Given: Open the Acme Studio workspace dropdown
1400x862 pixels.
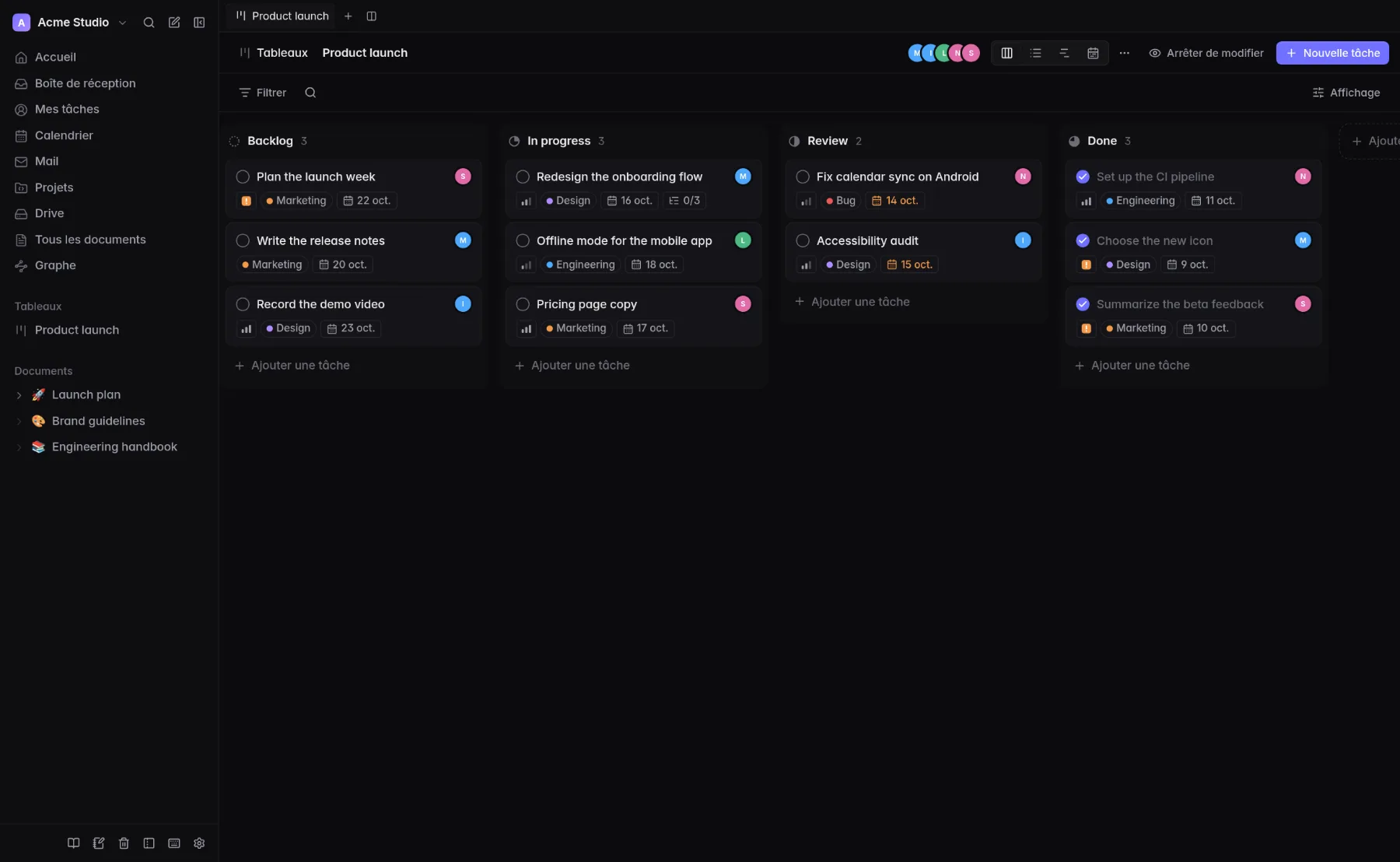Looking at the screenshot, I should click(x=70, y=23).
